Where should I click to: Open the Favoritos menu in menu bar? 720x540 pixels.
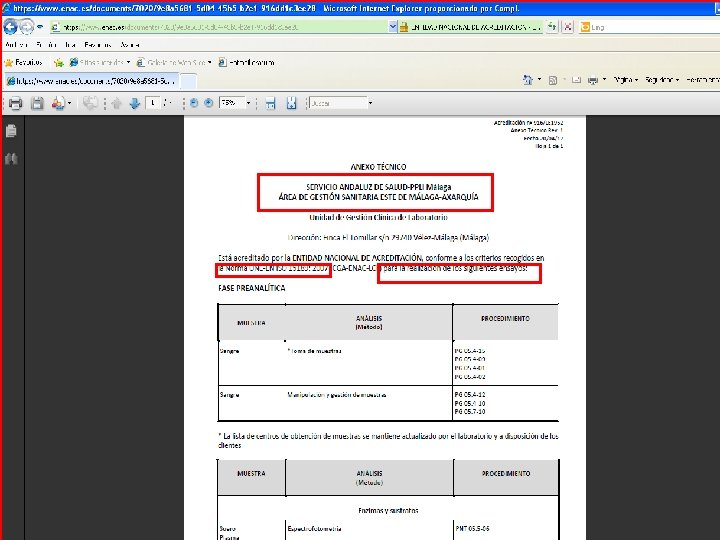click(98, 45)
